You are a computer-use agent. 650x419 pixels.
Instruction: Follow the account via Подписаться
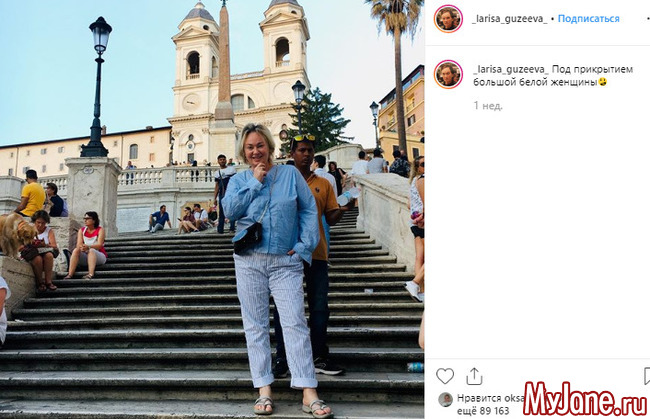pos(588,19)
